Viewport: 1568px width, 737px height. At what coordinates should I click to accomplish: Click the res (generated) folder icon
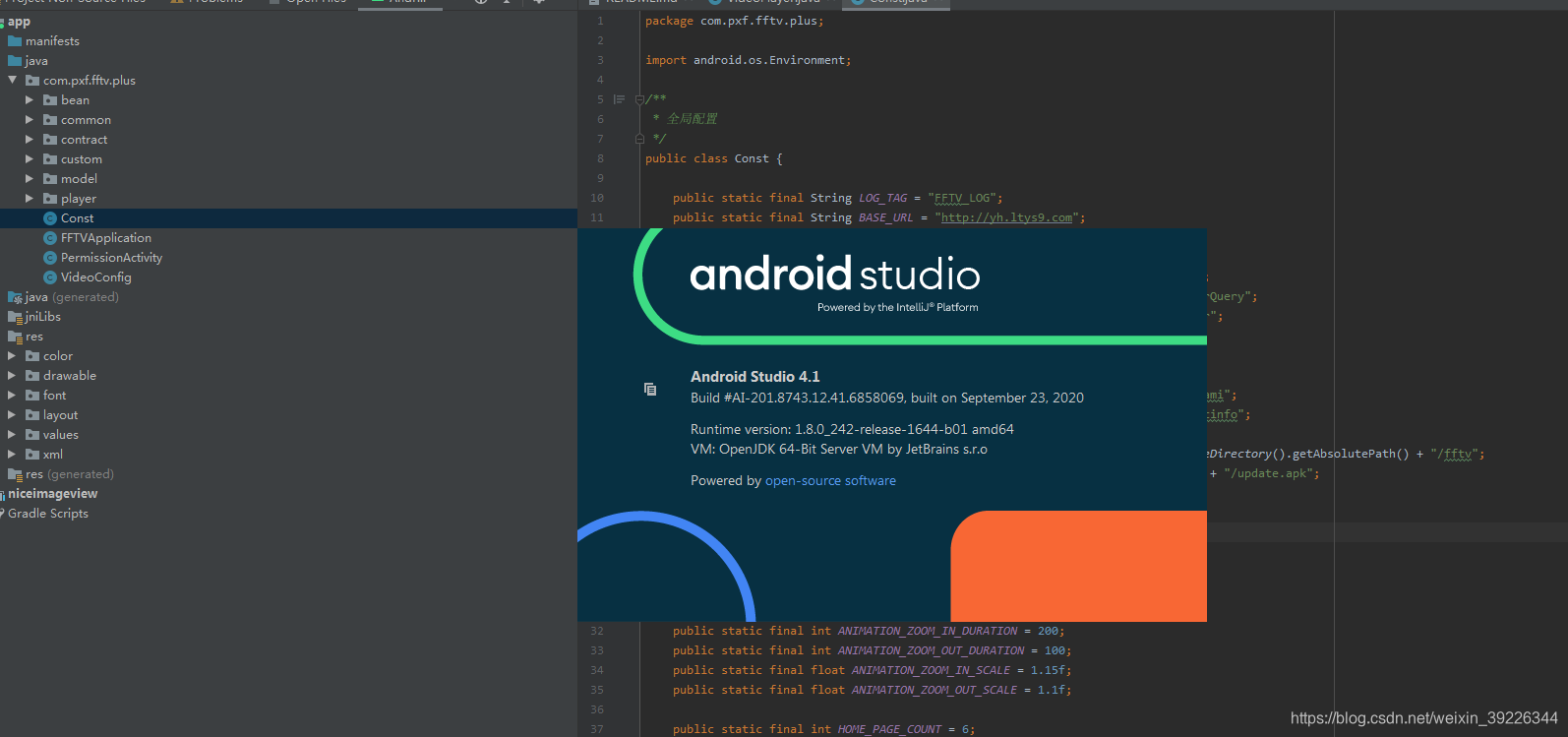(x=15, y=474)
